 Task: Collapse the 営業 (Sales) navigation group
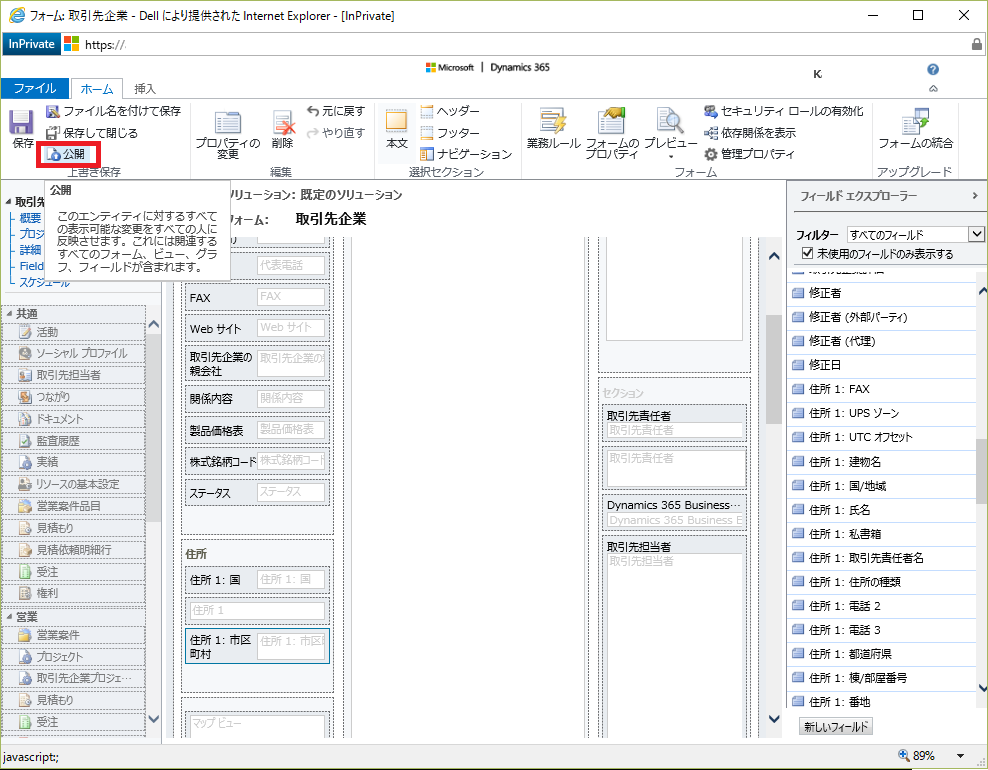[9, 617]
